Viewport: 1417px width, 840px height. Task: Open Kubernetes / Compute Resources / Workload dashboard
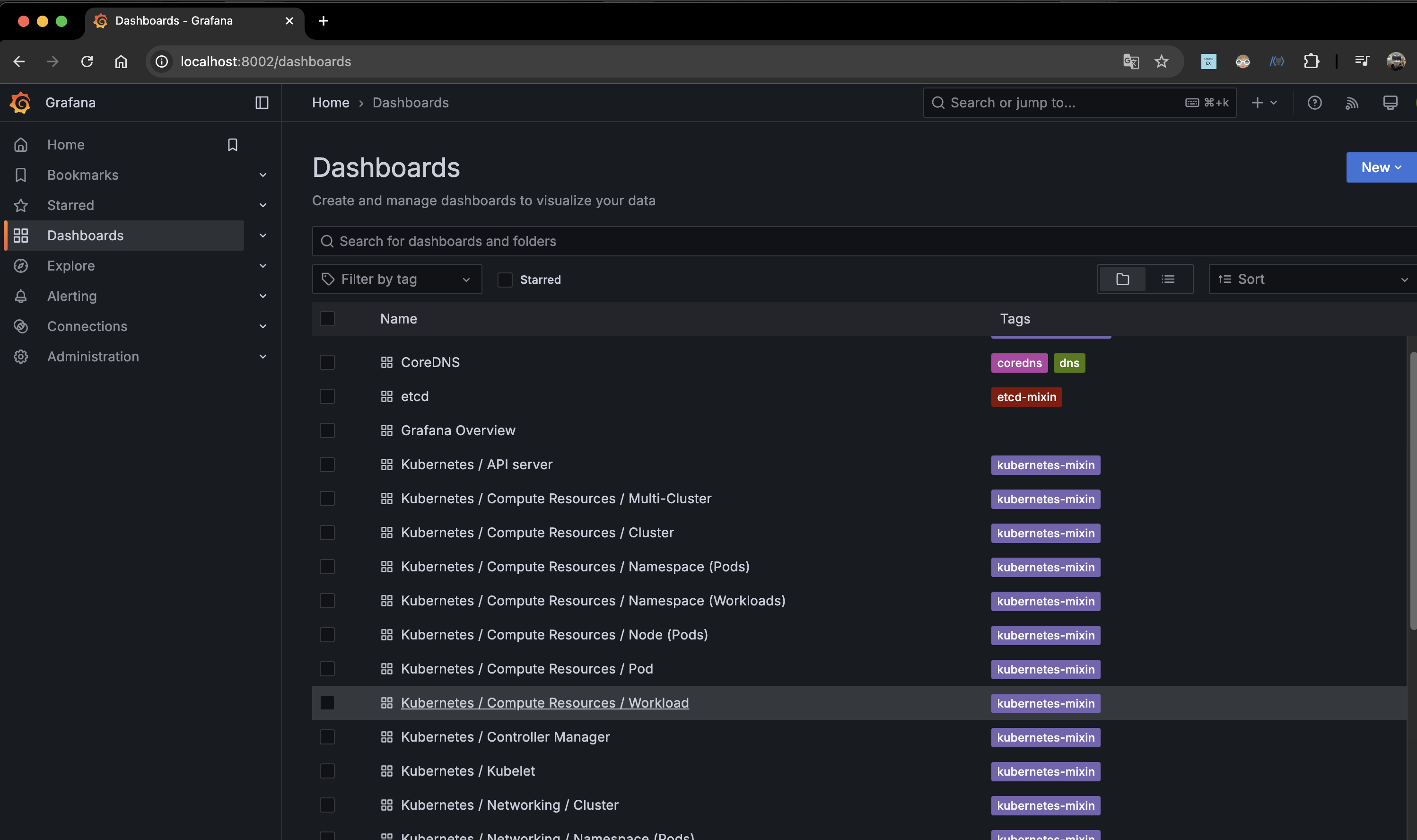(544, 702)
